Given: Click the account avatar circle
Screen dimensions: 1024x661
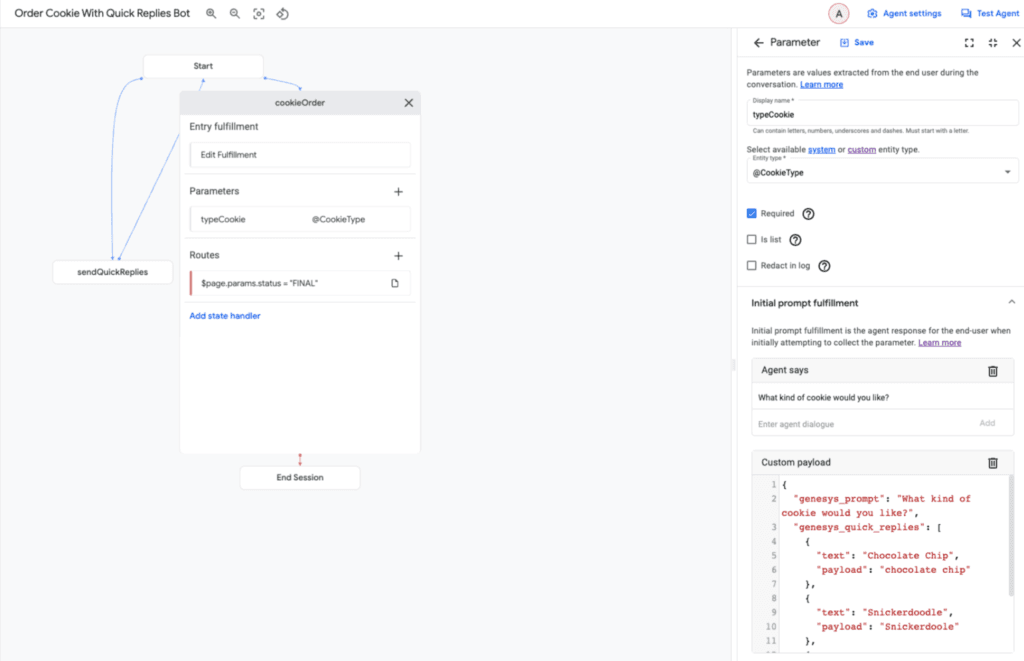Looking at the screenshot, I should coord(839,13).
